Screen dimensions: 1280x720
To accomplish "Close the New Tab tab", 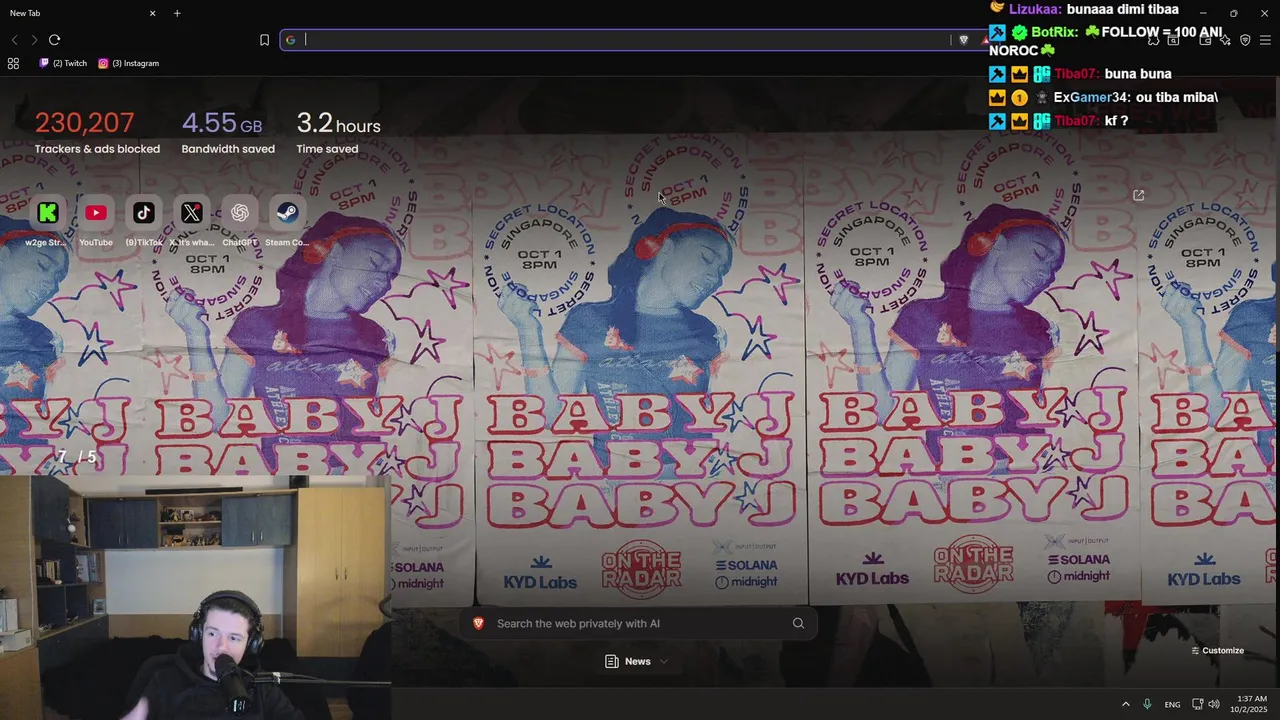I will 153,13.
